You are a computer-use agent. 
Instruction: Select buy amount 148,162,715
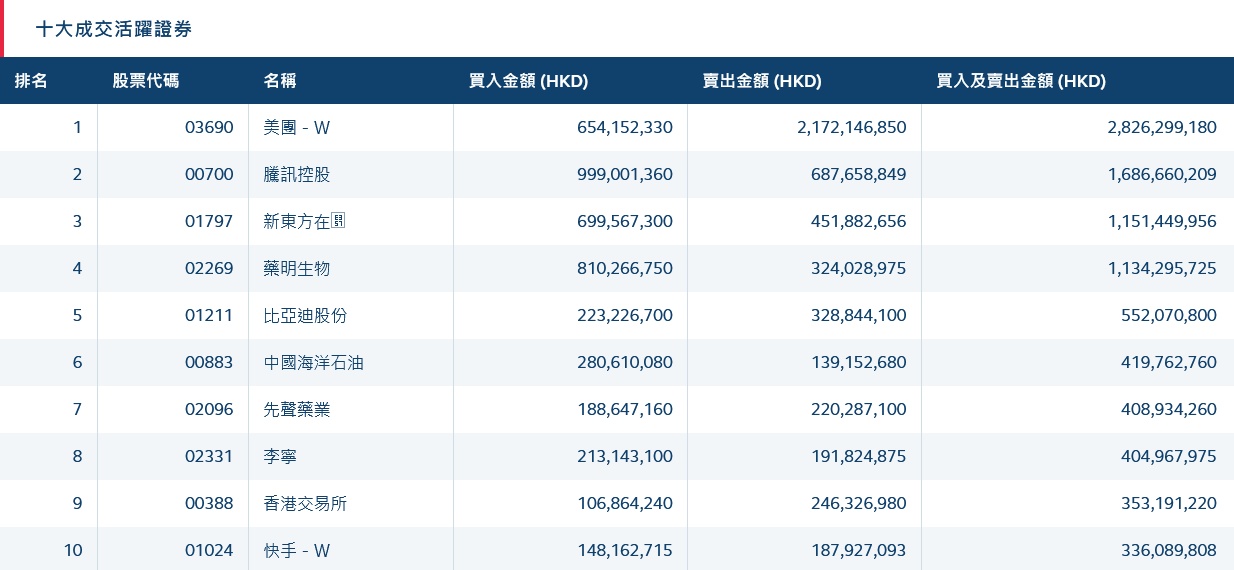625,550
